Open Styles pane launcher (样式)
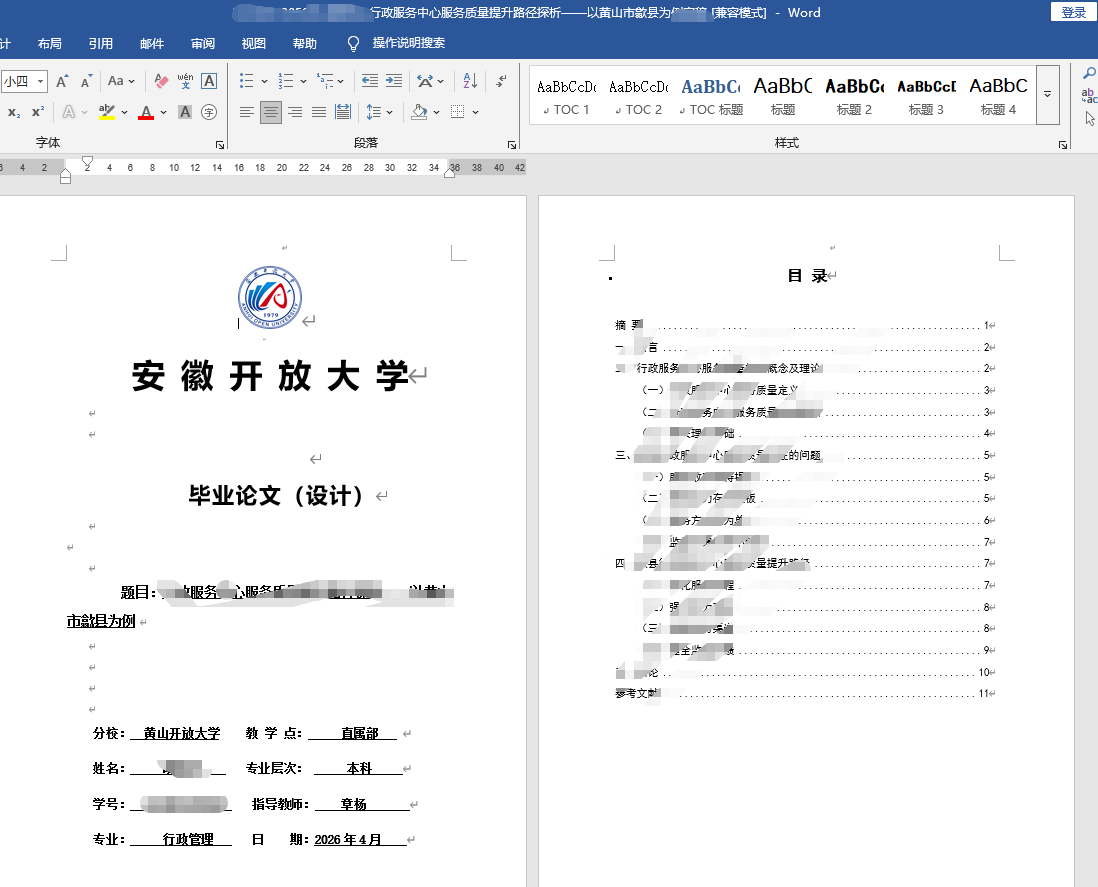The image size is (1098, 887). pos(1063,145)
